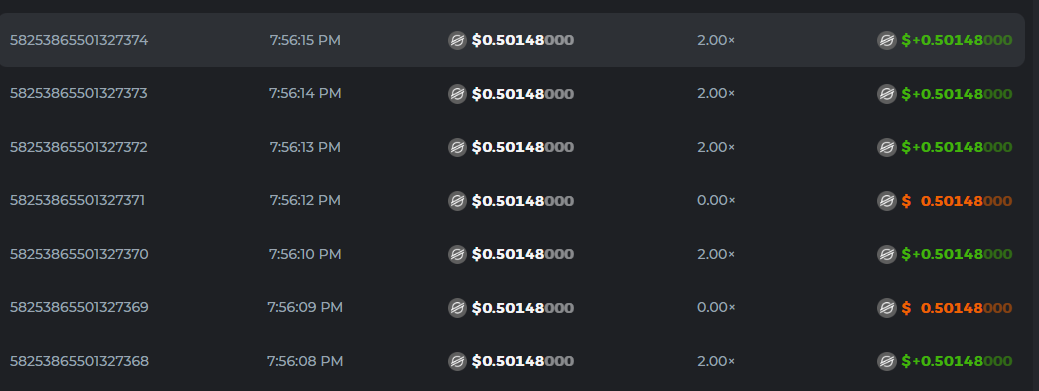Click the 2.00× multiplier at 7:56:10 PM
1039x391 pixels.
pyautogui.click(x=716, y=254)
